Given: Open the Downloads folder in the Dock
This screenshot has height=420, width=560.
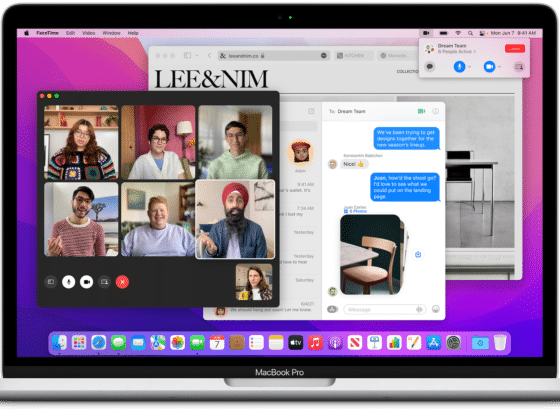Looking at the screenshot, I should [480, 343].
